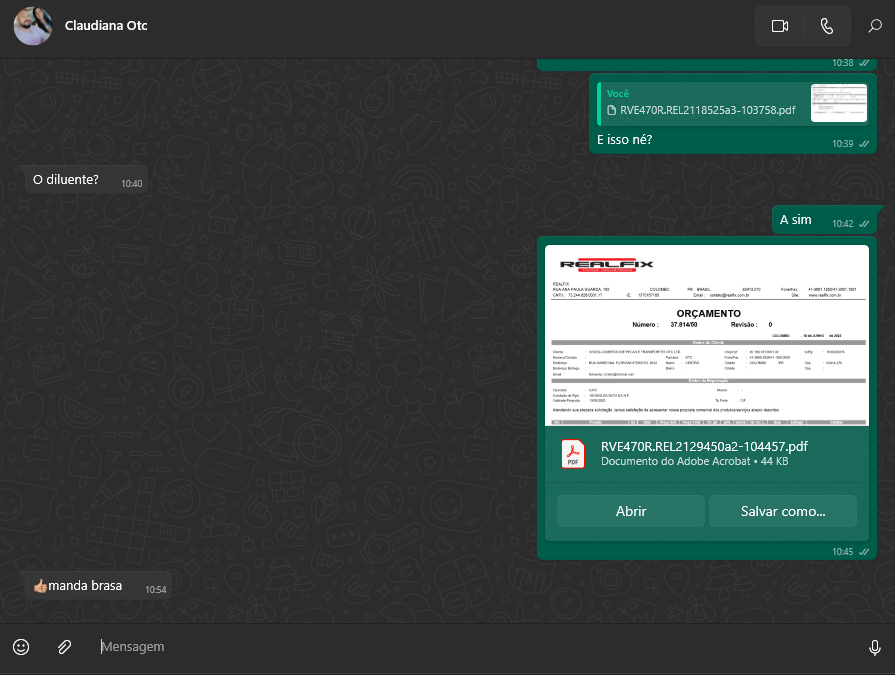Screen dimensions: 895x675
Task: Record a voice message with microphone
Action: click(x=874, y=647)
